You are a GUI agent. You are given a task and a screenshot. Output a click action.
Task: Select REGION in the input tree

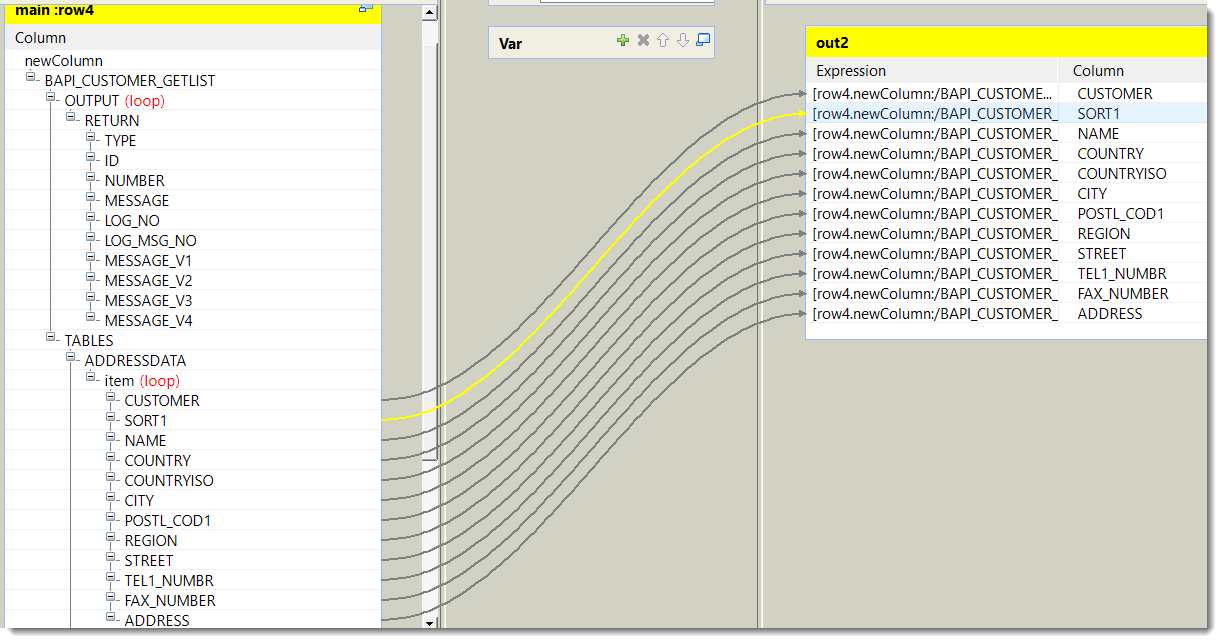click(151, 540)
